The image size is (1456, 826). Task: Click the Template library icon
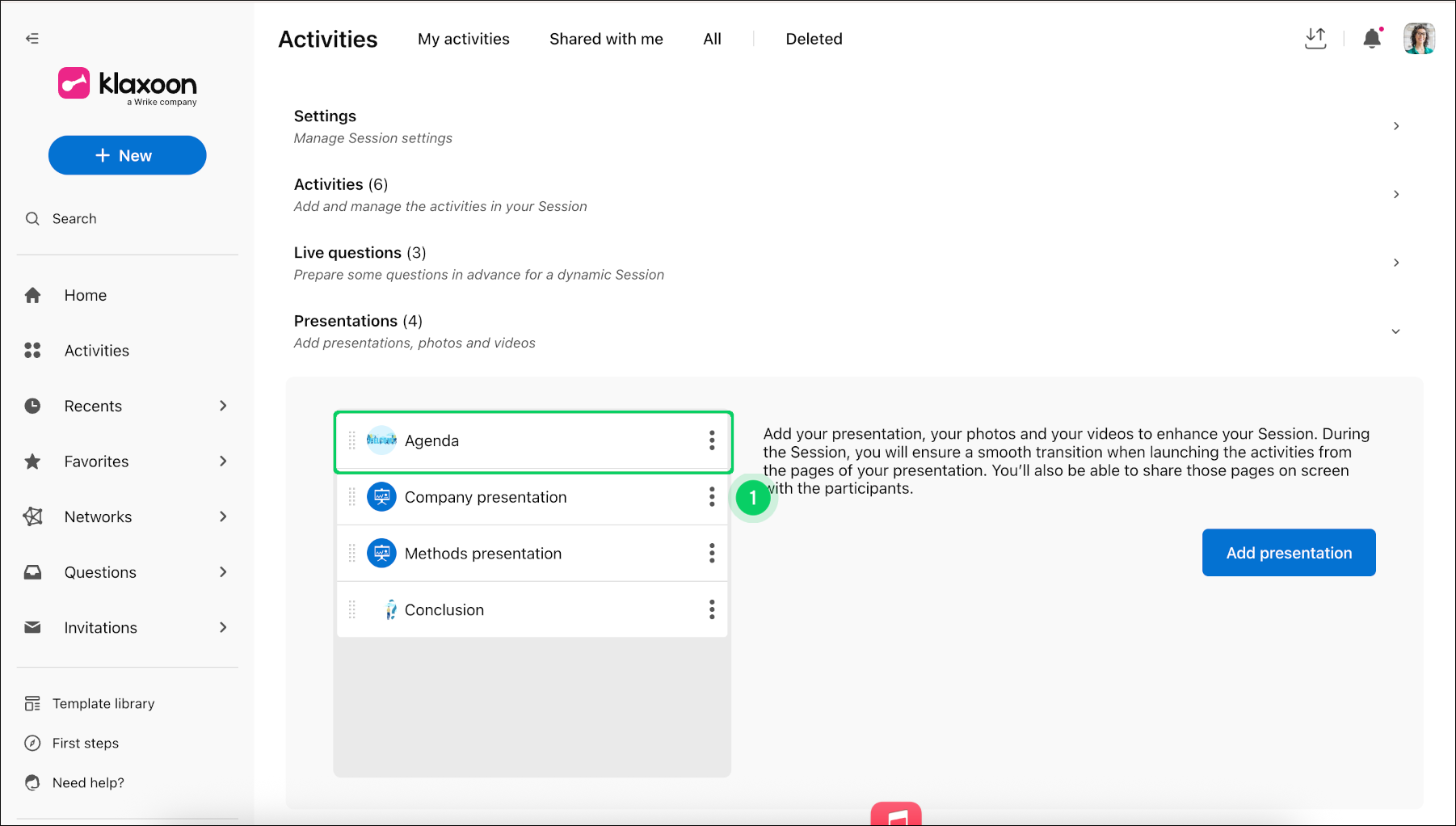click(32, 704)
